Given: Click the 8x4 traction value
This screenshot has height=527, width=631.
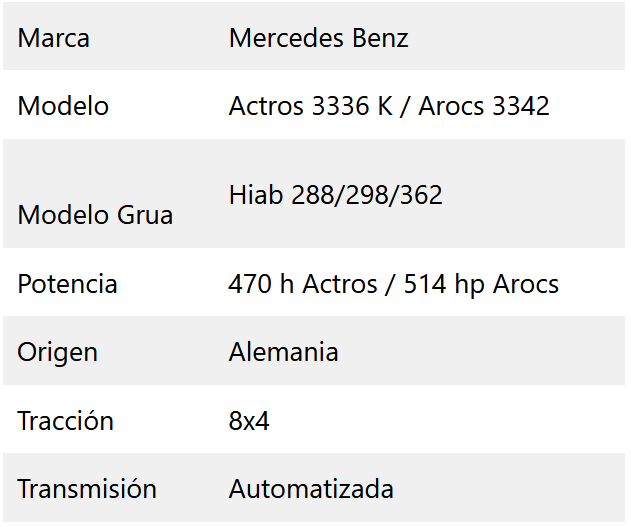Looking at the screenshot, I should pyautogui.click(x=249, y=421).
